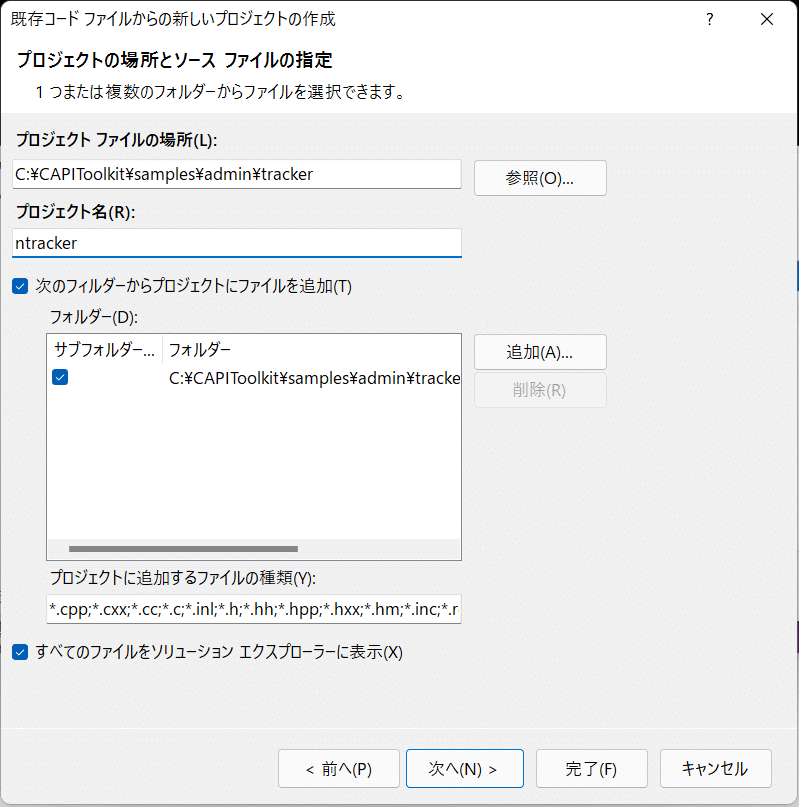
Task: Toggle subfolder checkbox for tracker folder row
Action: click(x=60, y=377)
